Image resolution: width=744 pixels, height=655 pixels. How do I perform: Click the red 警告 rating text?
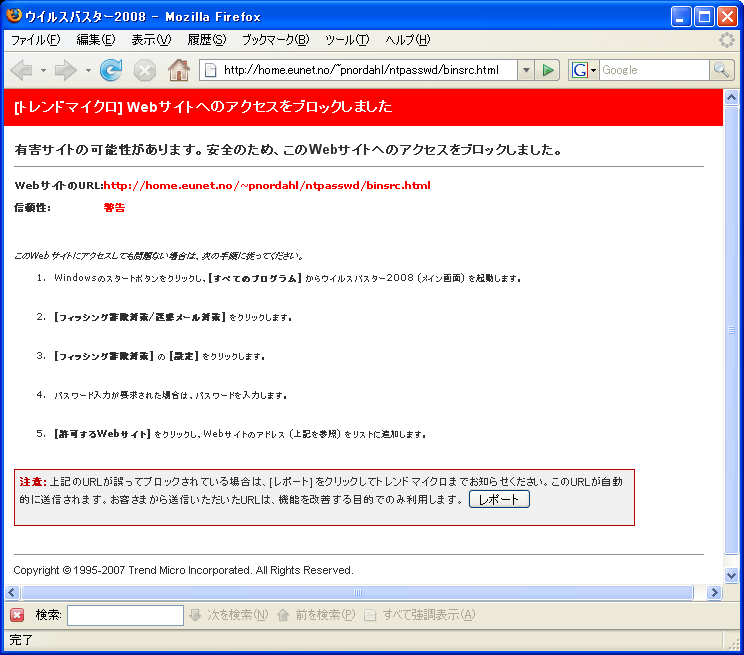[114, 207]
